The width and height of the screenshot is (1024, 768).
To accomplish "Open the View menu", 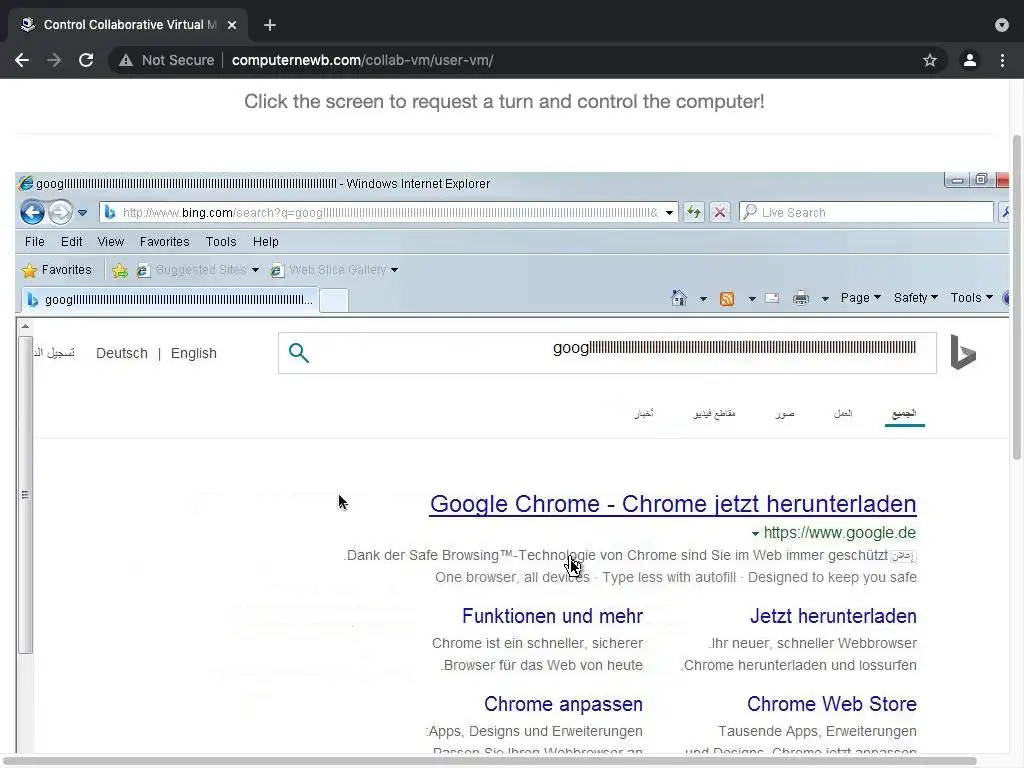I will (x=110, y=242).
